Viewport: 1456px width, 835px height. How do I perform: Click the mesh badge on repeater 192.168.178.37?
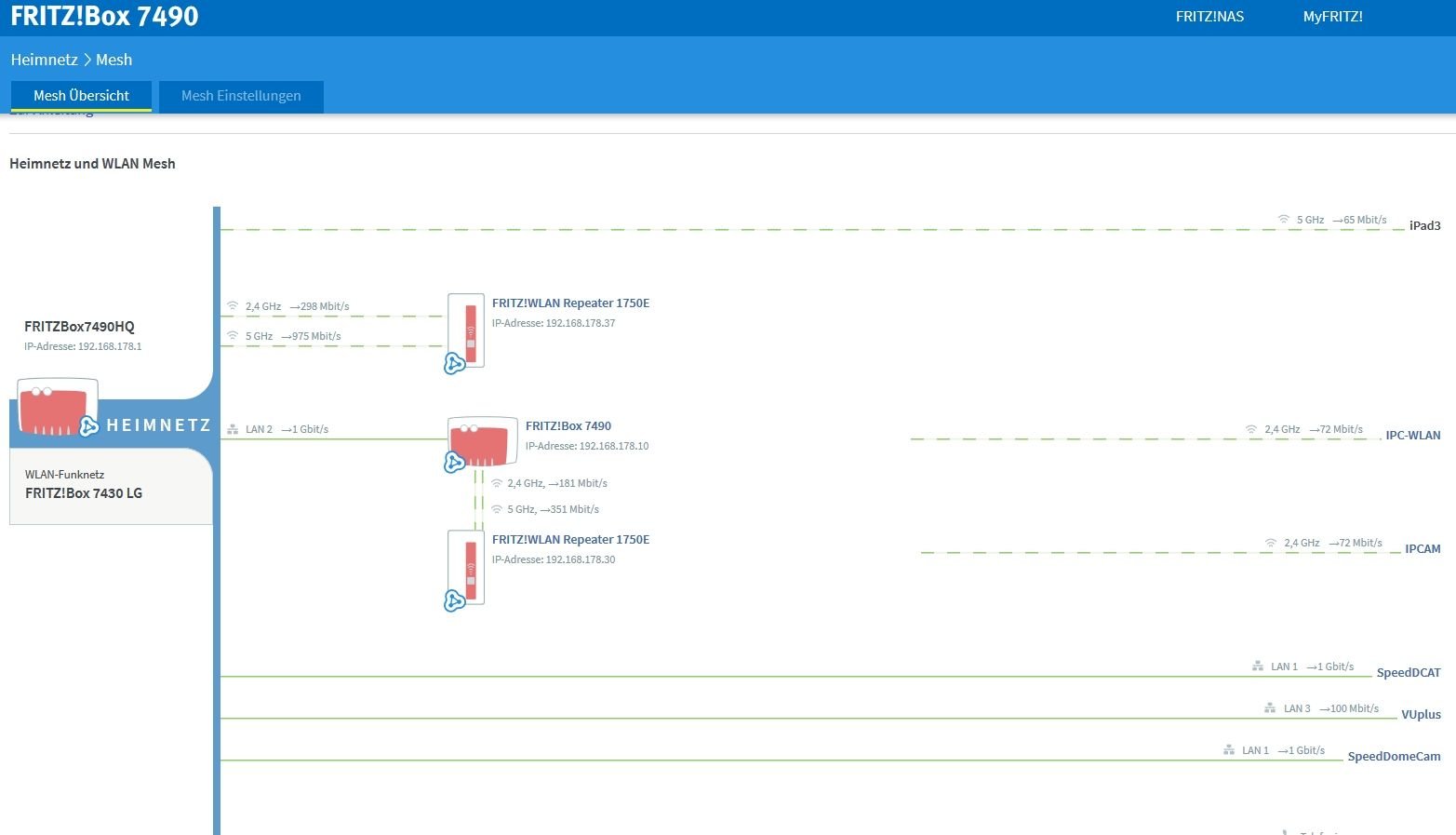(x=454, y=363)
